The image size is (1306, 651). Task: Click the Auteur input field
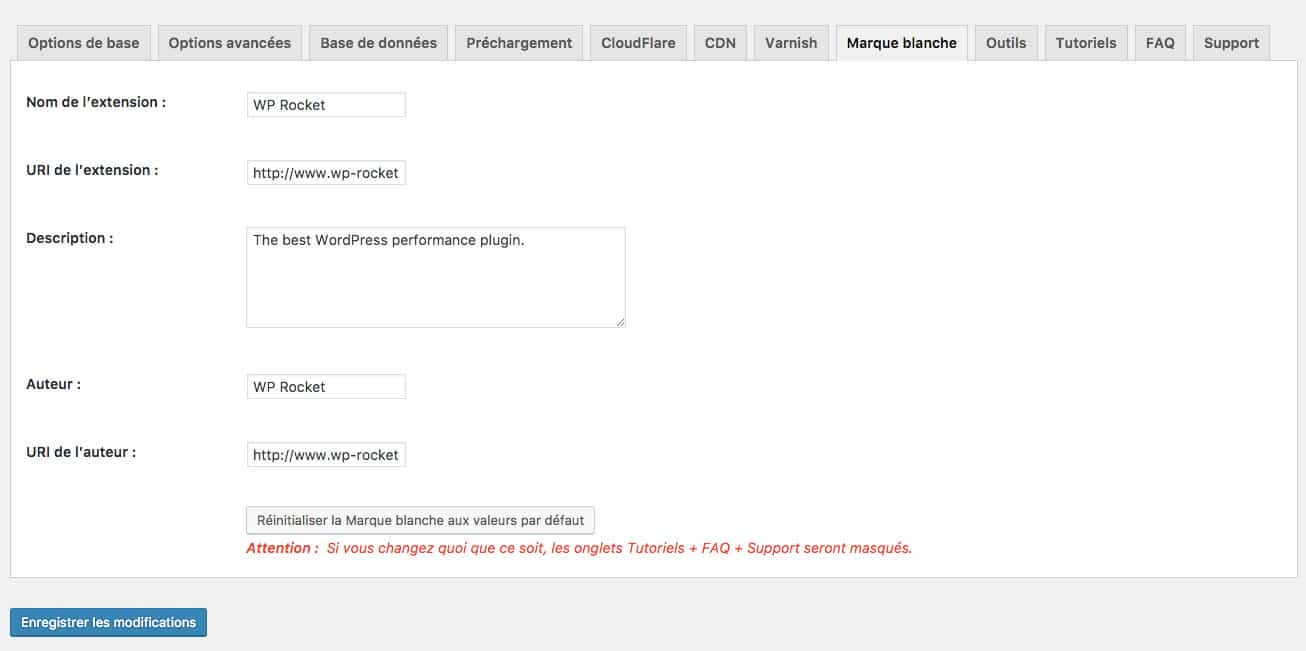coord(326,387)
